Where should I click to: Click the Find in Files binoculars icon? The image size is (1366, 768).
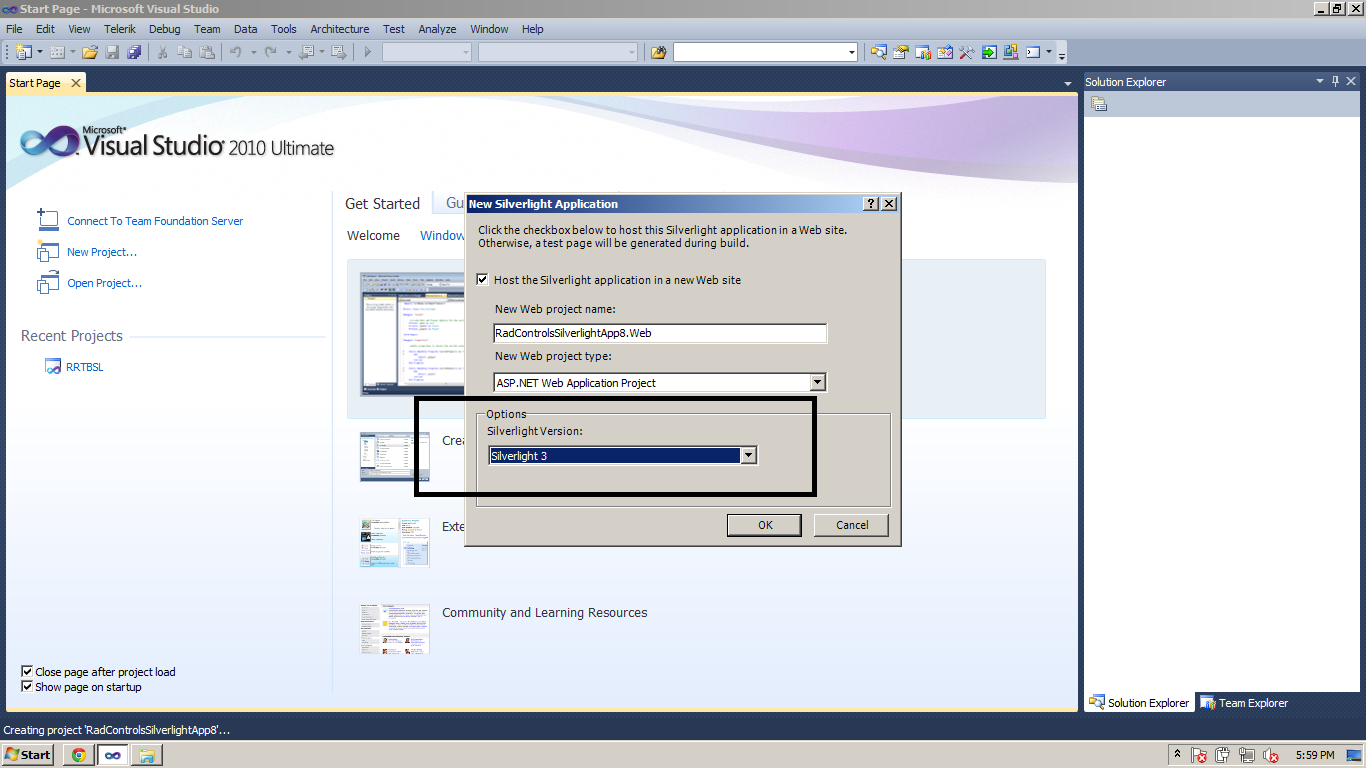point(658,52)
